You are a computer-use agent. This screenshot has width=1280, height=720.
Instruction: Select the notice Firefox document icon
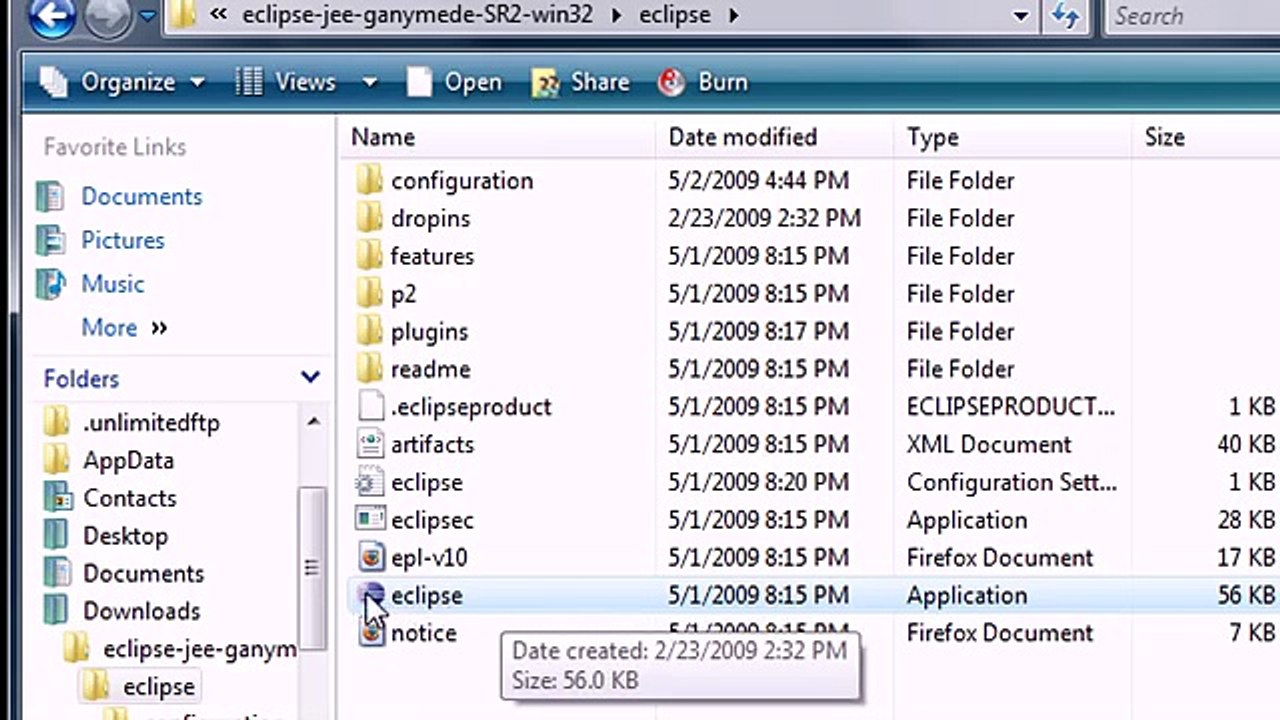pyautogui.click(x=371, y=634)
